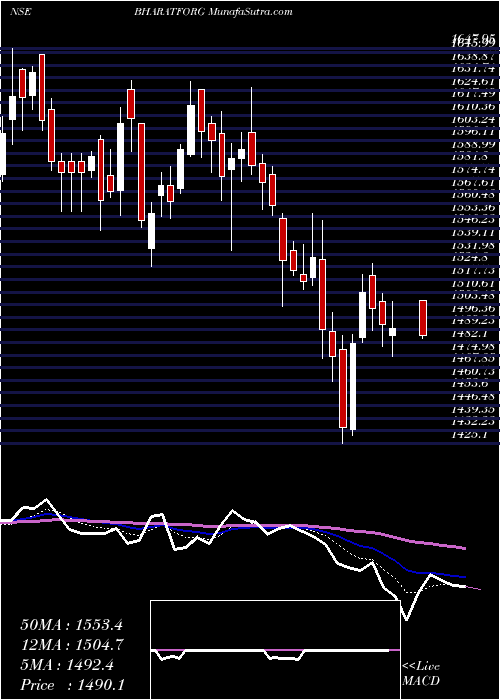The height and width of the screenshot is (700, 500).
Task: Click the NSE exchange label
Action: pyautogui.click(x=20, y=12)
